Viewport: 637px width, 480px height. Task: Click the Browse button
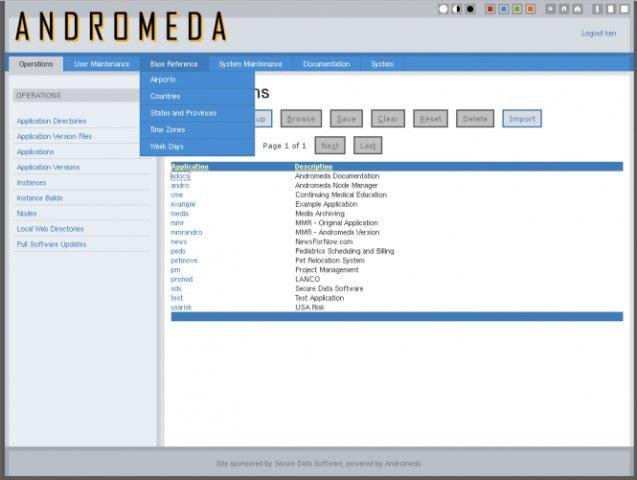click(x=301, y=119)
